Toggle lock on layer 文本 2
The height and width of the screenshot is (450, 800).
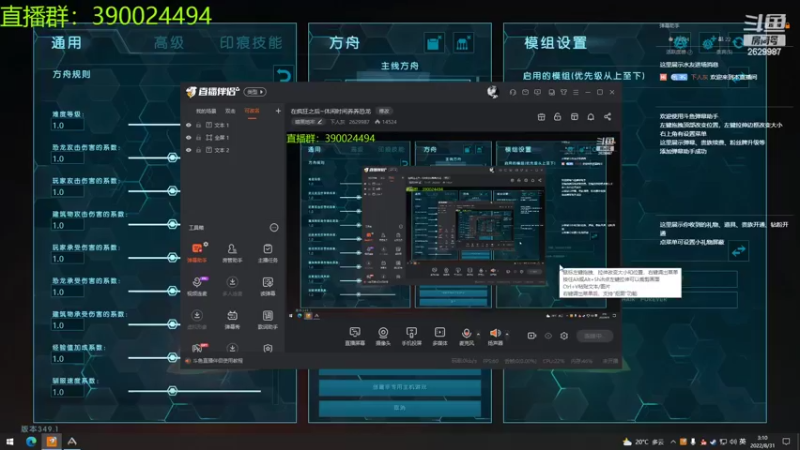[198, 151]
